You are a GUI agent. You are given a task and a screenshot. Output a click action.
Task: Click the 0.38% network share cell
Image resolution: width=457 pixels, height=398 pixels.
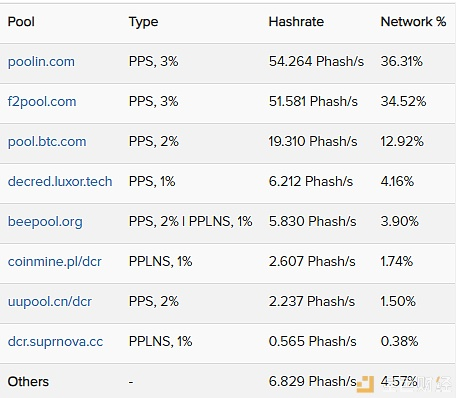(399, 342)
